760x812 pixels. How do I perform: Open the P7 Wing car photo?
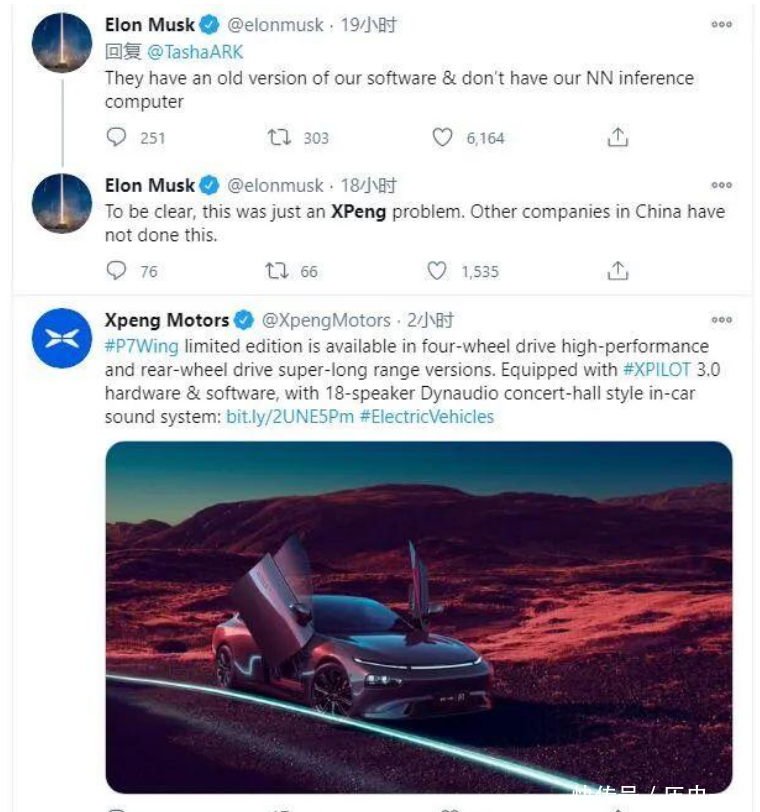pos(418,615)
